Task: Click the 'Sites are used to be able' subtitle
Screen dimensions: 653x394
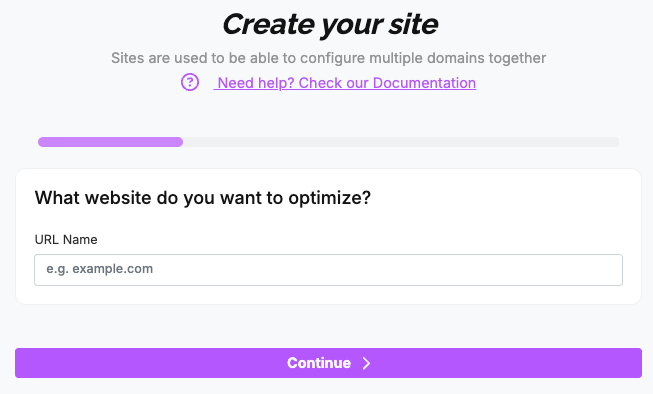Action: [328, 58]
